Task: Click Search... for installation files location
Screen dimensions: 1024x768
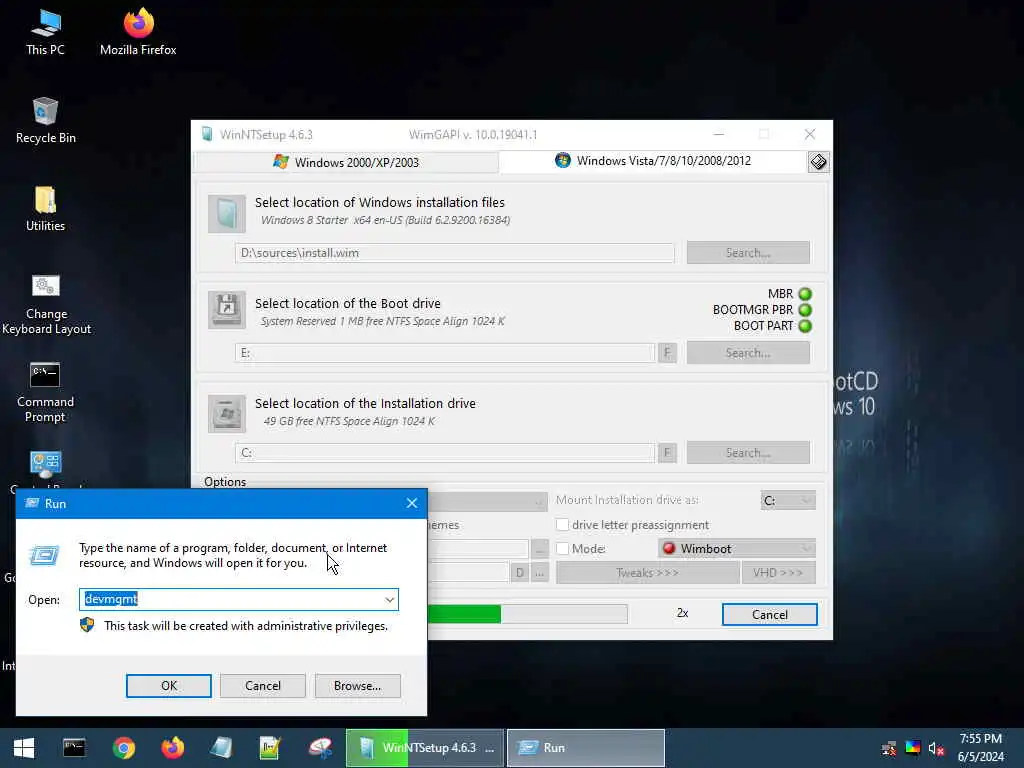Action: tap(748, 253)
